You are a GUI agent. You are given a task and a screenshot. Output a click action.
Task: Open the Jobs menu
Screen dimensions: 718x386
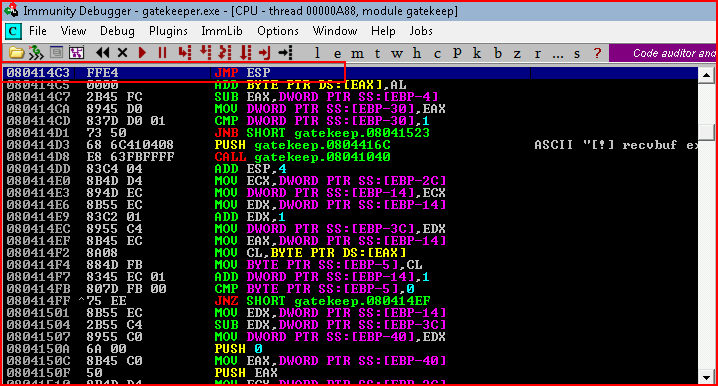pyautogui.click(x=421, y=31)
